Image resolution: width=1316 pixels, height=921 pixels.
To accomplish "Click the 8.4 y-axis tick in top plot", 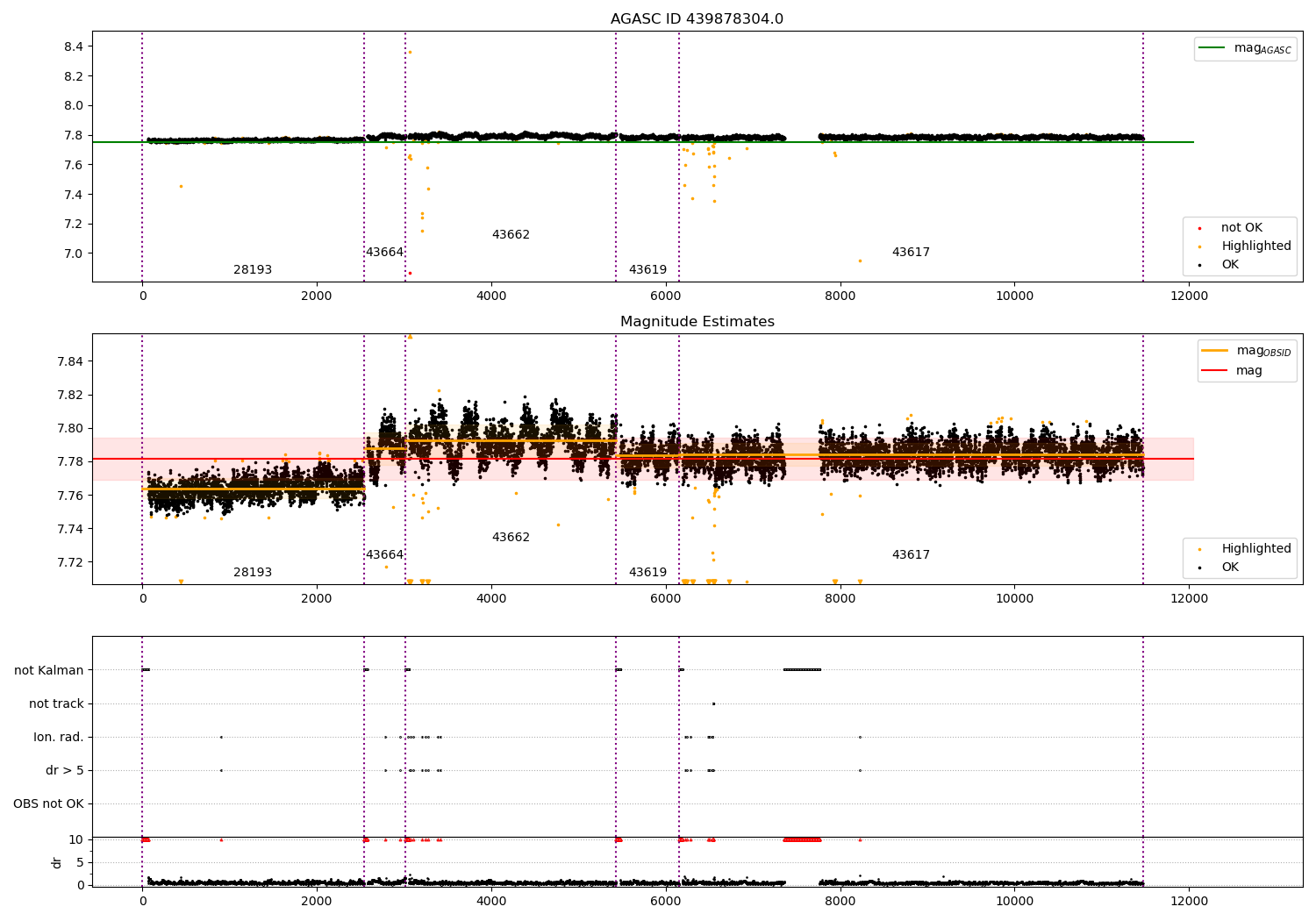I will [x=73, y=46].
